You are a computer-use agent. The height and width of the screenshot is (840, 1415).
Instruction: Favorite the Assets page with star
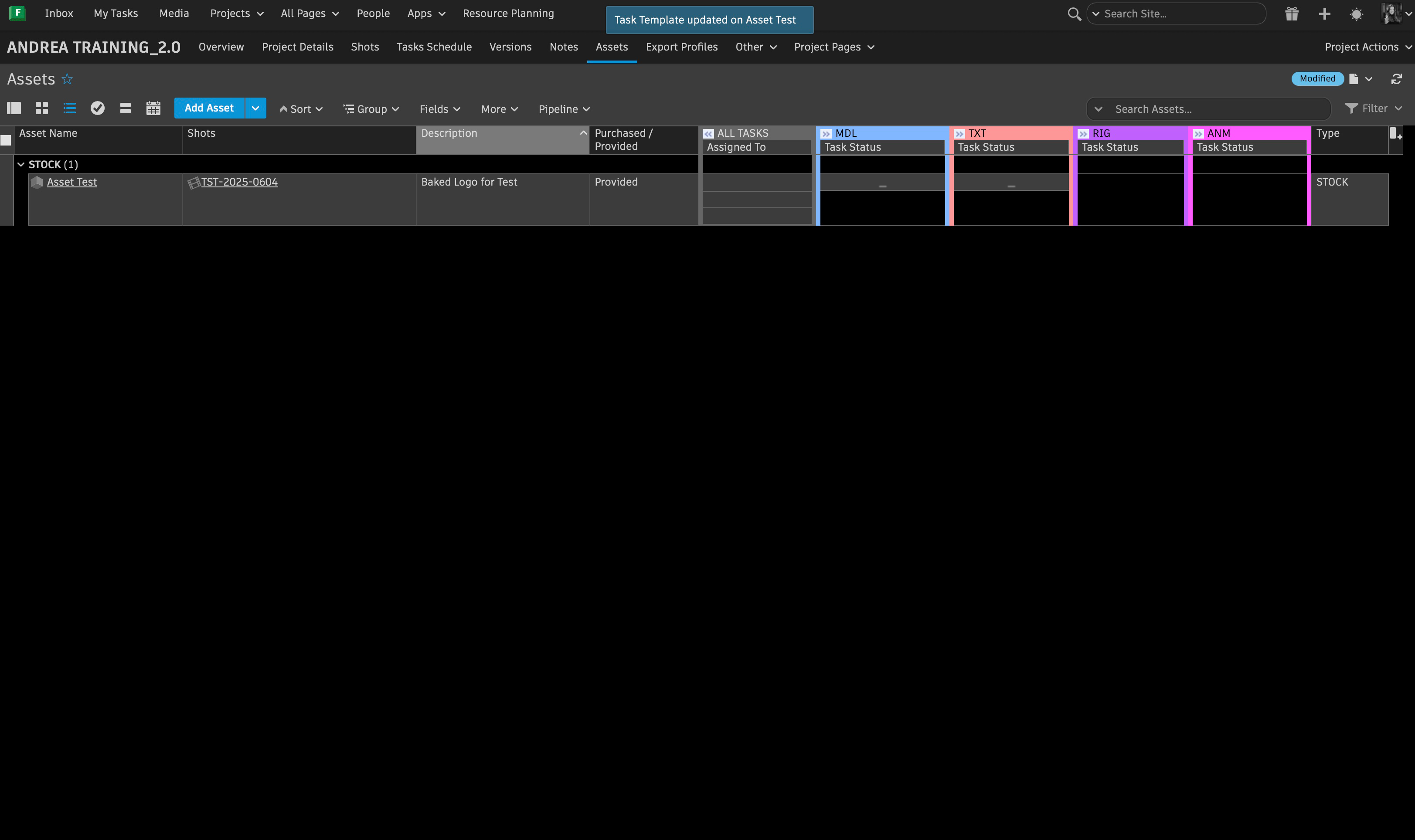pyautogui.click(x=67, y=79)
